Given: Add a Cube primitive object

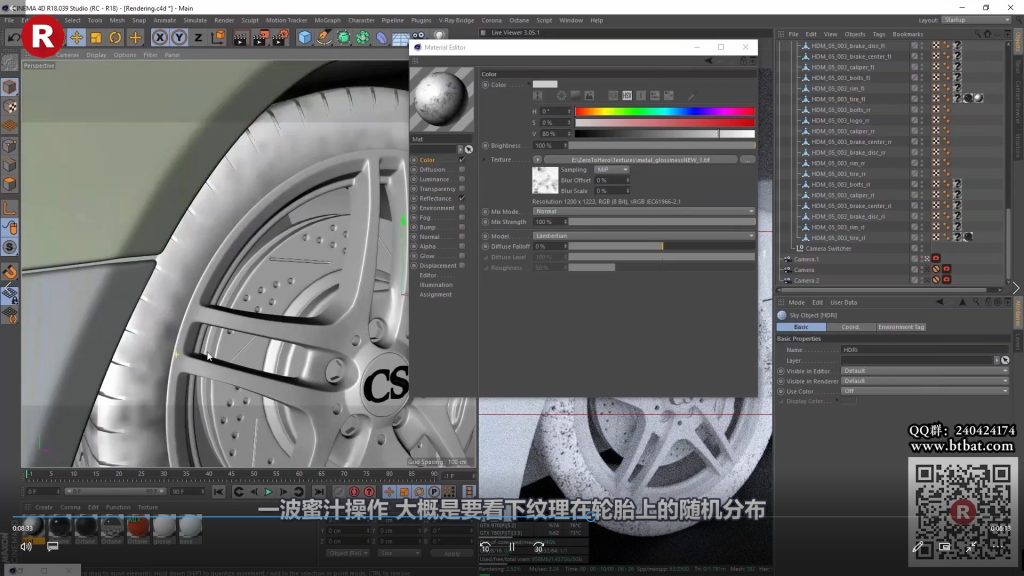Looking at the screenshot, I should pyautogui.click(x=305, y=37).
